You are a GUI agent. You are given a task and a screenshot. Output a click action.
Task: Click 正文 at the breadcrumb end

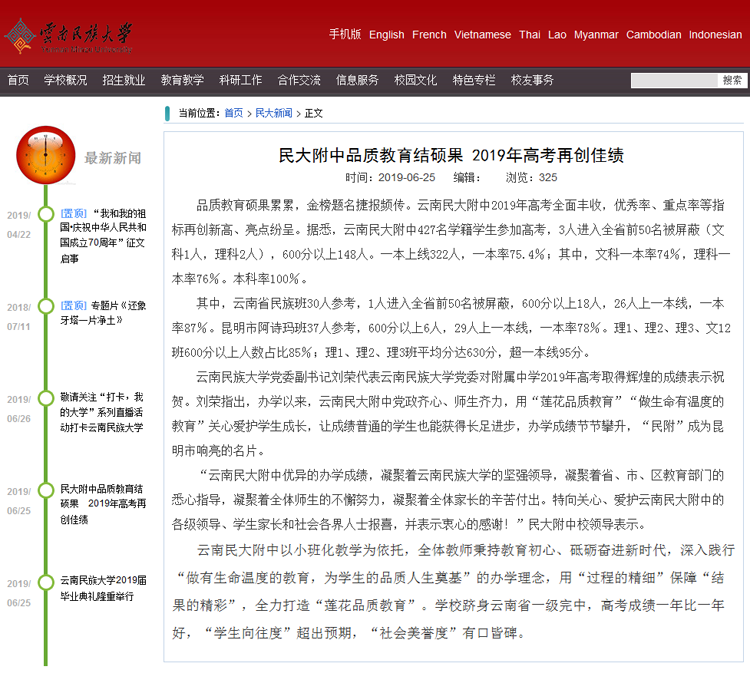[x=314, y=113]
